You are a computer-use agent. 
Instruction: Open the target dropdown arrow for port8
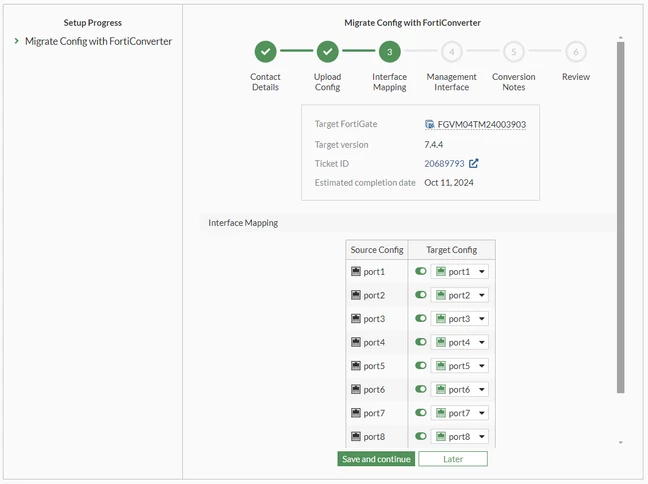[x=481, y=436]
